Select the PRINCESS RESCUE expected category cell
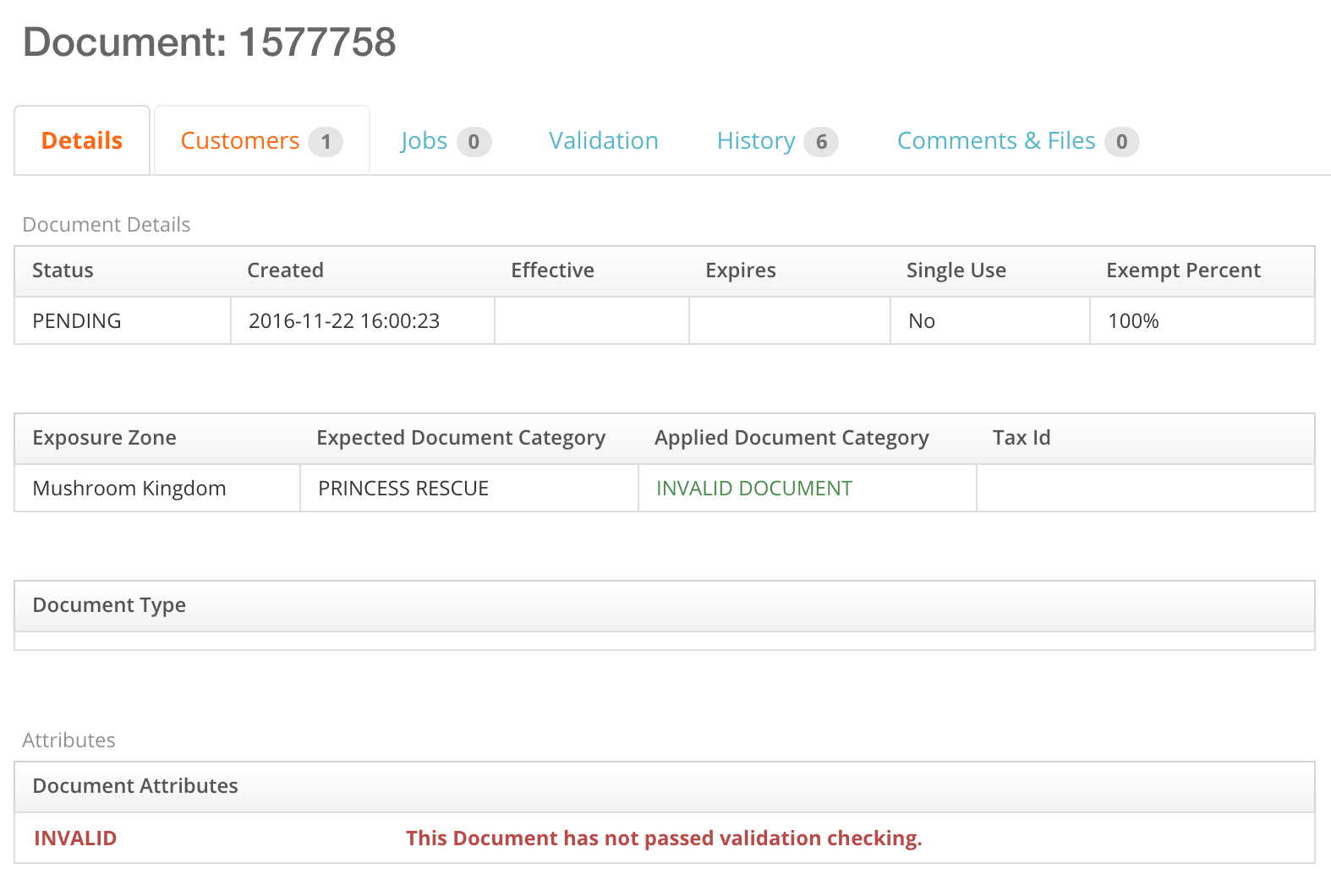Screen dimensions: 1331x896 click(x=403, y=489)
